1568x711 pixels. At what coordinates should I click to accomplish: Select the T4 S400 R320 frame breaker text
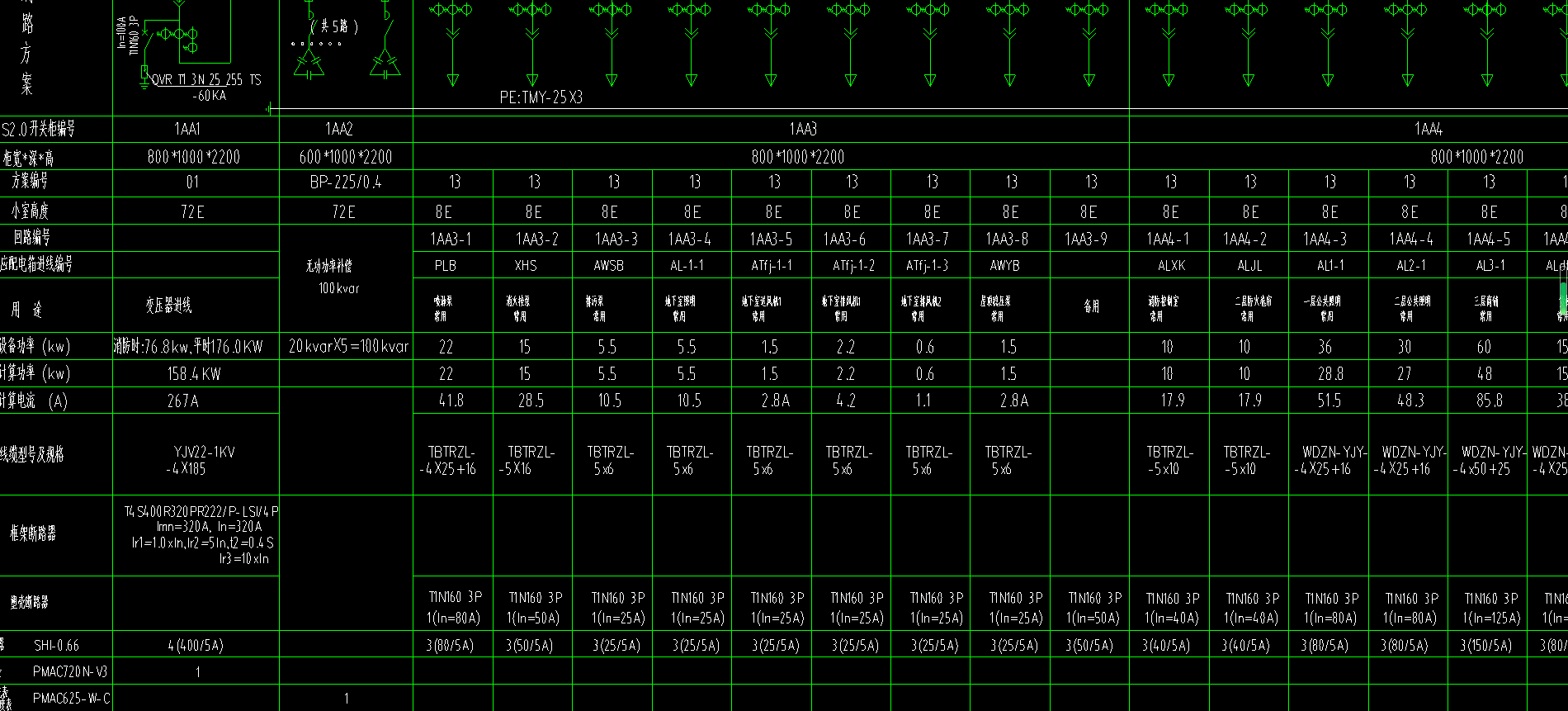tap(201, 512)
